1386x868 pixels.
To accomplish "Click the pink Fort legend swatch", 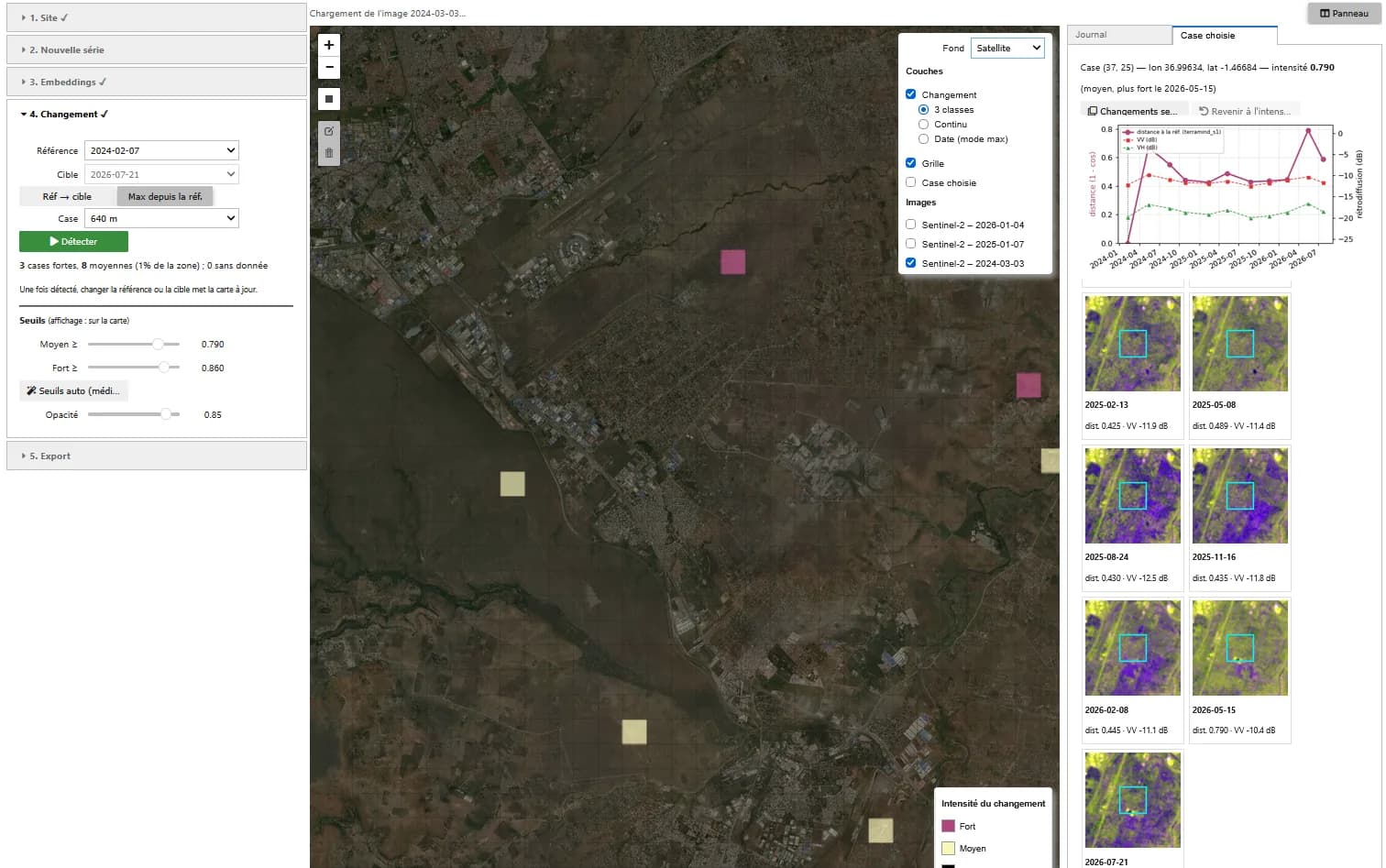I will [949, 826].
